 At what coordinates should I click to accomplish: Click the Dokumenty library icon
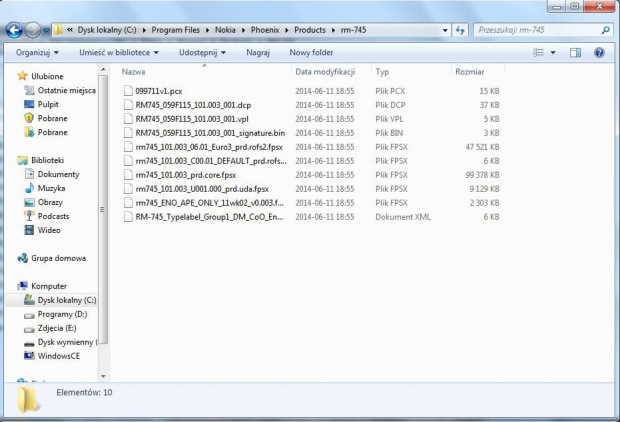point(29,174)
